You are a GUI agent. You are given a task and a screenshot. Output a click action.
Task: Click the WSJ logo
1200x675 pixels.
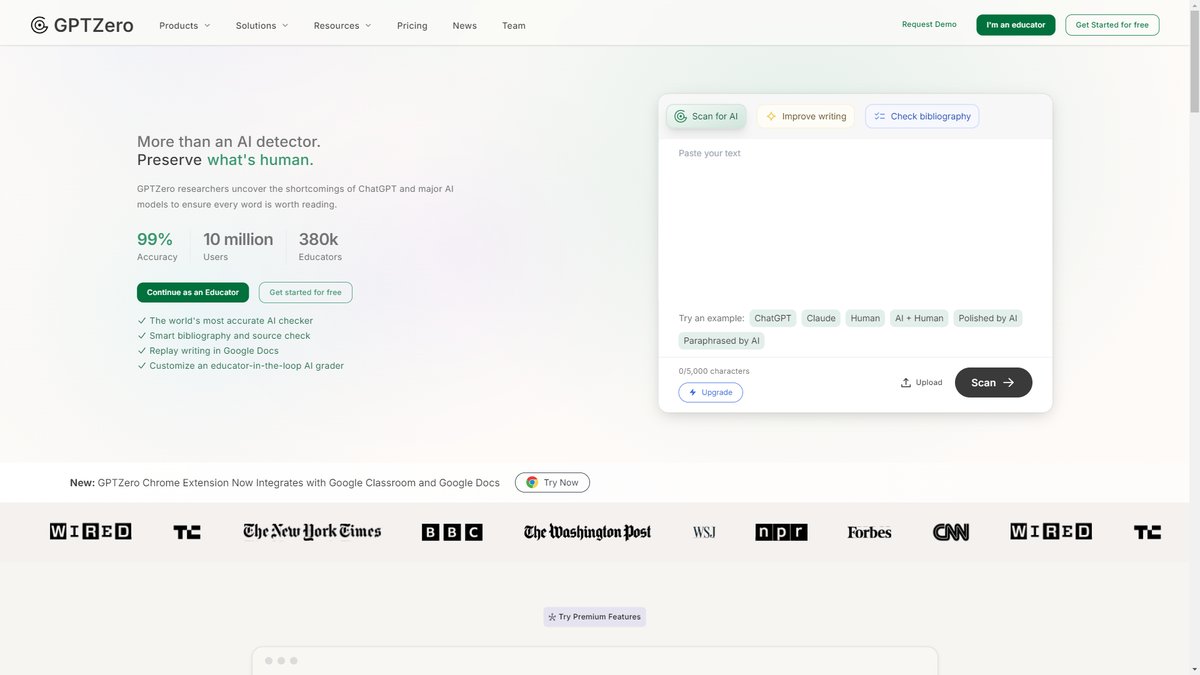pyautogui.click(x=704, y=532)
